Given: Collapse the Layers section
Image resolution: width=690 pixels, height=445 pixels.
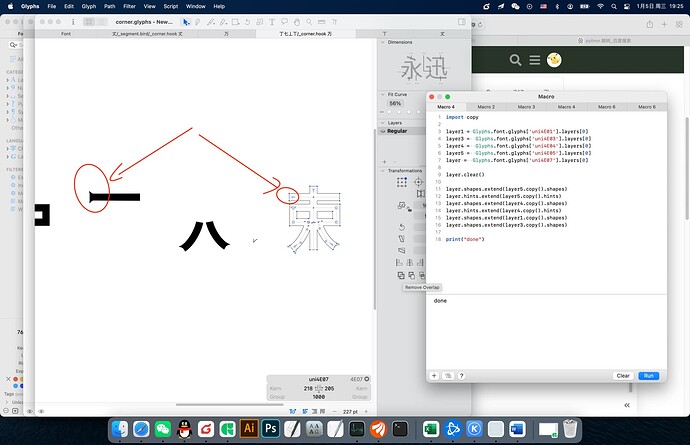Looking at the screenshot, I should [x=382, y=123].
